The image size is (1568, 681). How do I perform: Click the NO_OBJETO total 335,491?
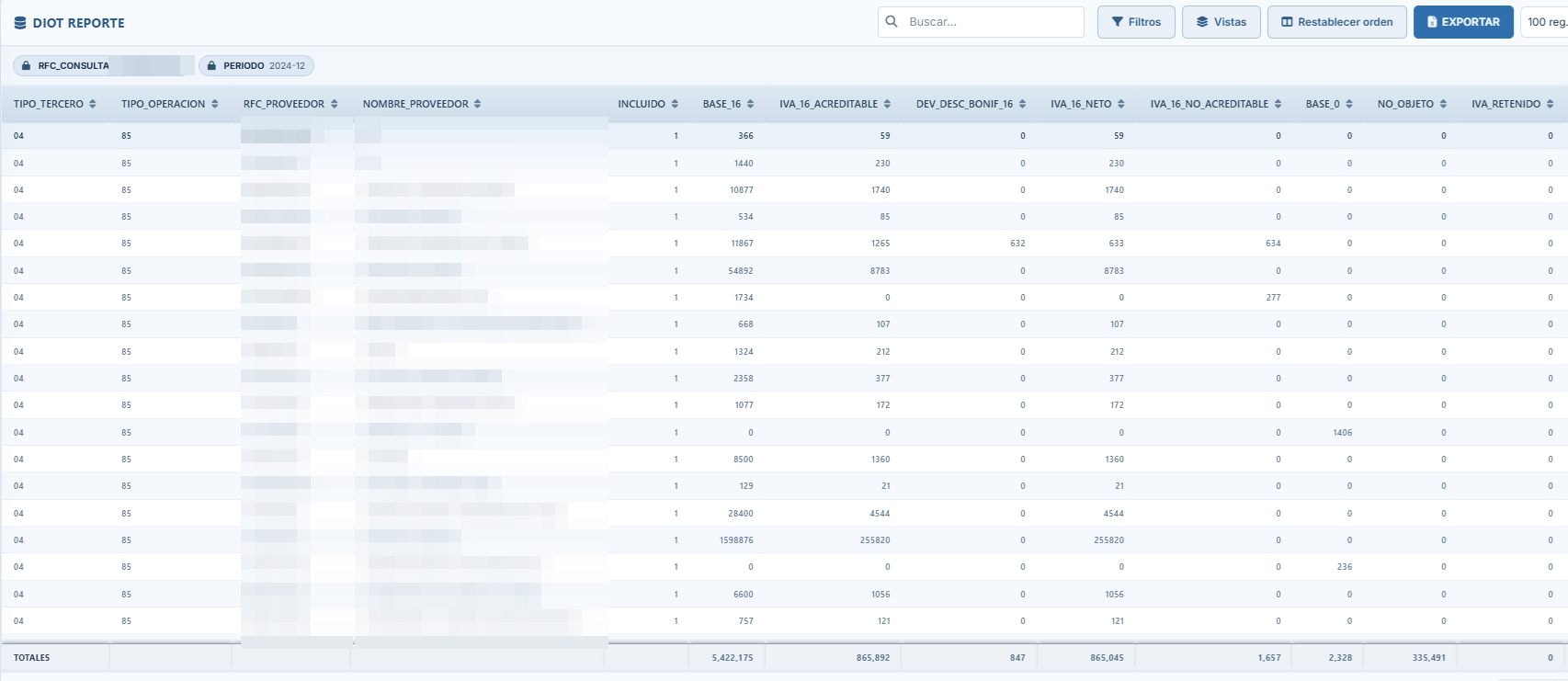(x=1429, y=658)
